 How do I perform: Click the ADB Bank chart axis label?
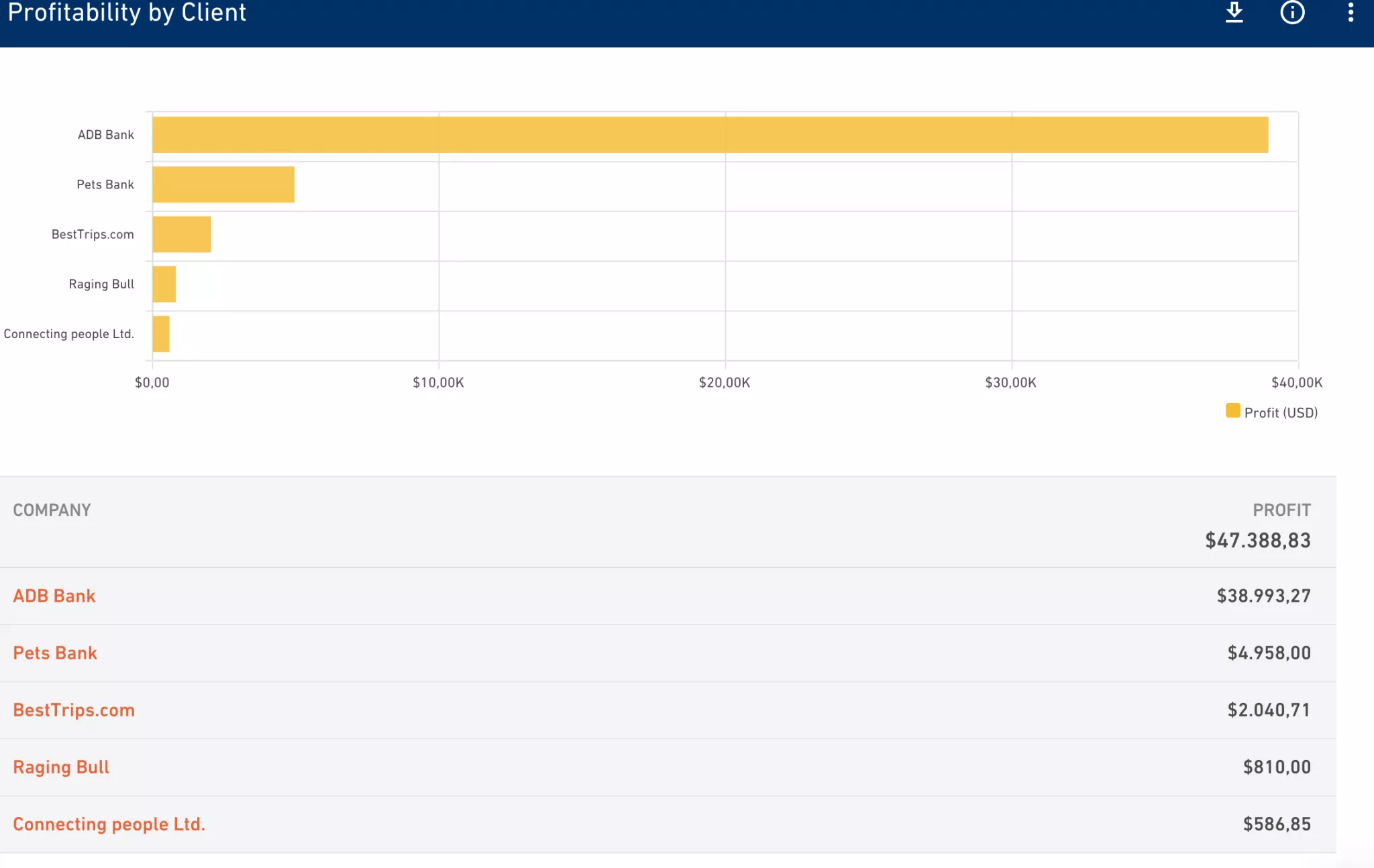pos(106,135)
